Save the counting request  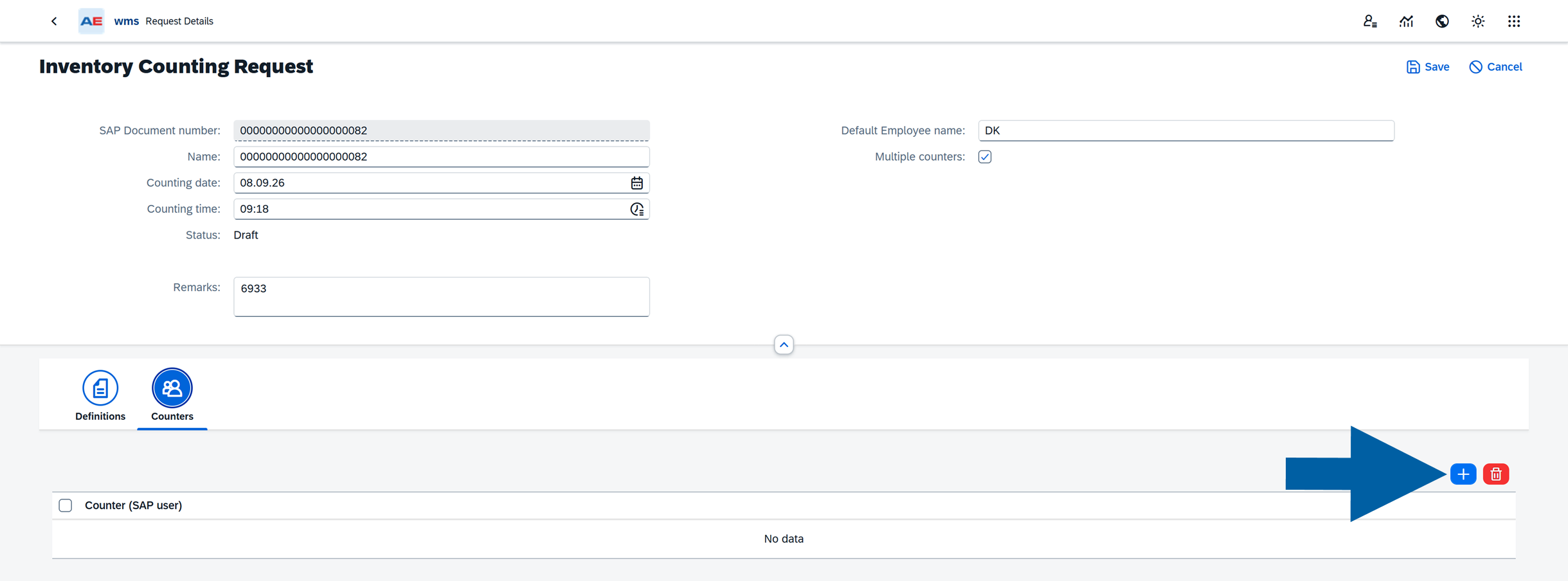click(x=1427, y=67)
